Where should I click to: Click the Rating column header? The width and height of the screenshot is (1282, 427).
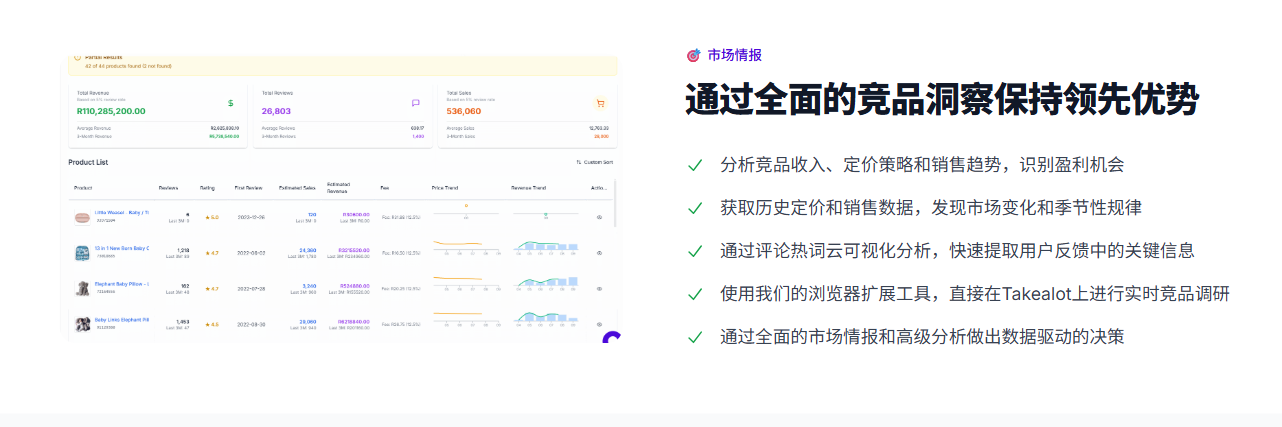(x=207, y=188)
